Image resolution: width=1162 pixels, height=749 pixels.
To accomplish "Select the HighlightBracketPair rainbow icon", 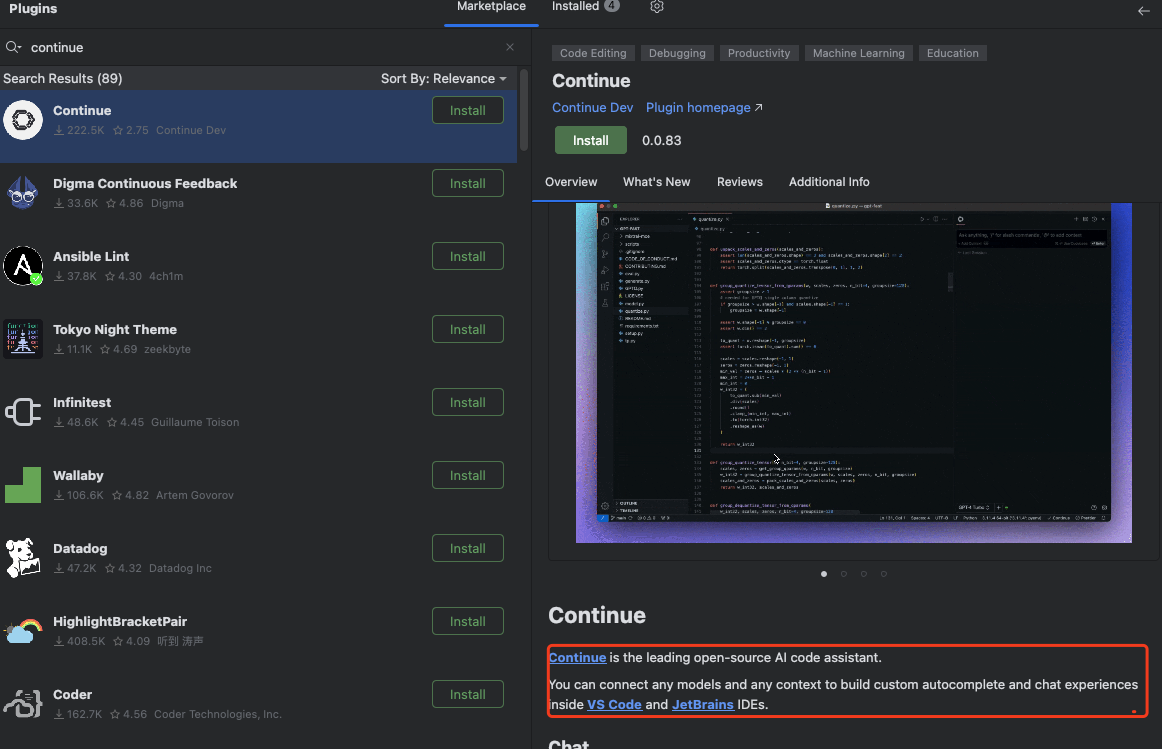I will tap(23, 631).
